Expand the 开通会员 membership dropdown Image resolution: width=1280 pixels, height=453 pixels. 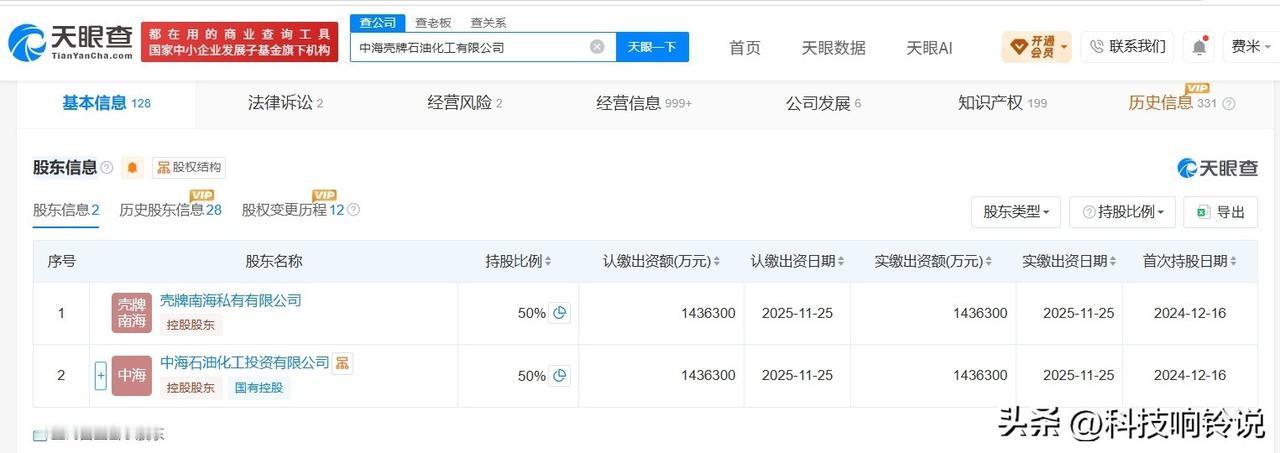[1036, 46]
